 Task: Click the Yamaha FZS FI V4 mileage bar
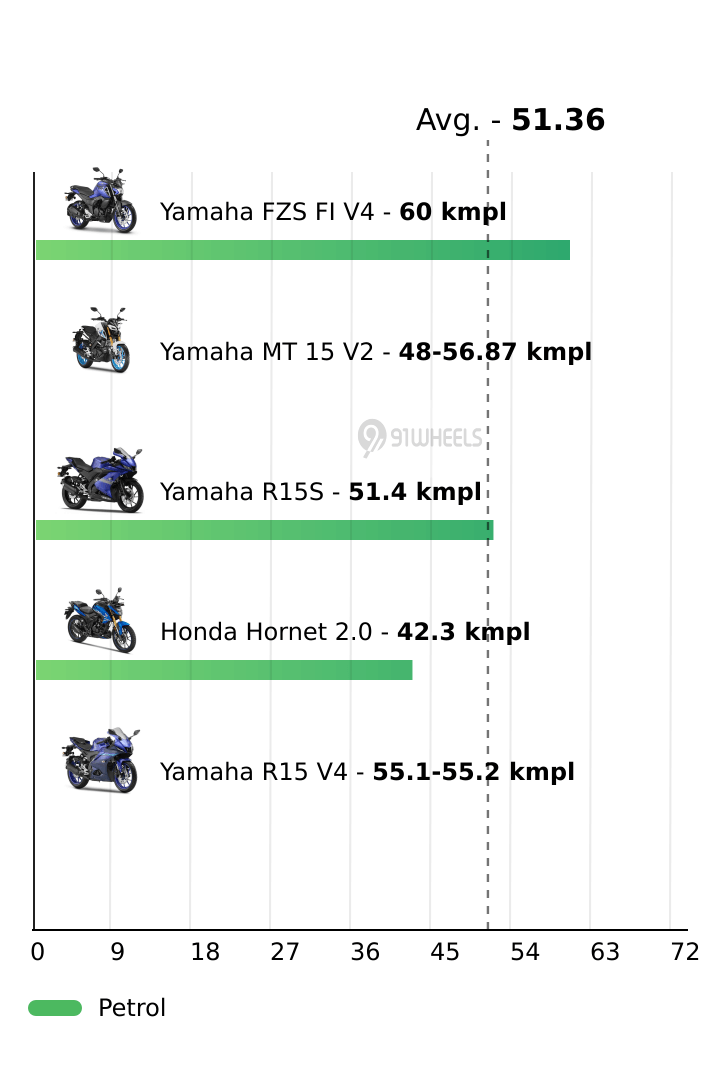(x=302, y=250)
